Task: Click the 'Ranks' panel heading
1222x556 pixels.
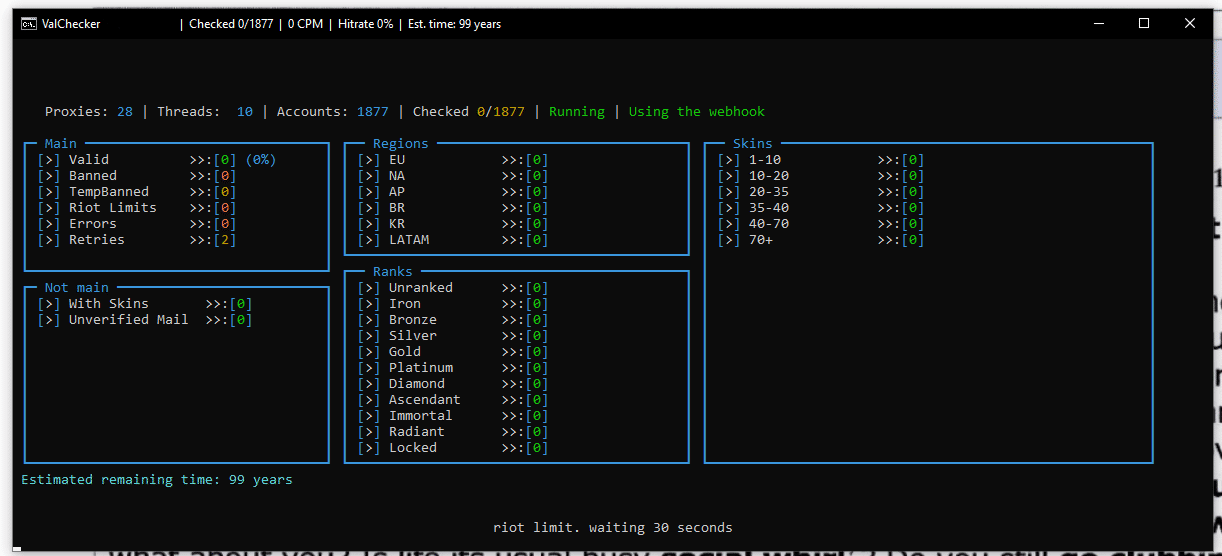Action: [x=393, y=272]
